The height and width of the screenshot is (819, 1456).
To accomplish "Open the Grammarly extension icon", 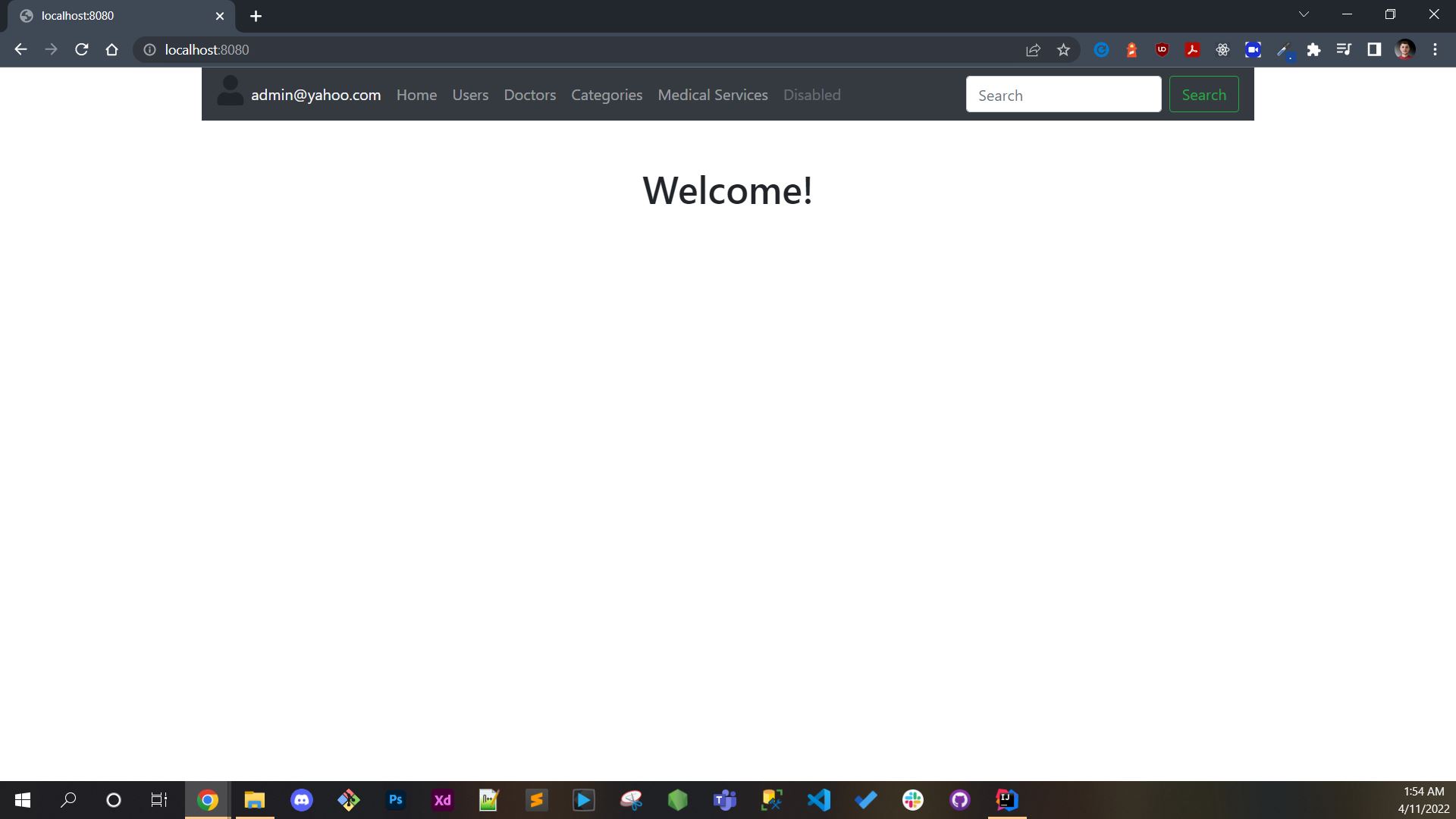I will tap(1101, 49).
